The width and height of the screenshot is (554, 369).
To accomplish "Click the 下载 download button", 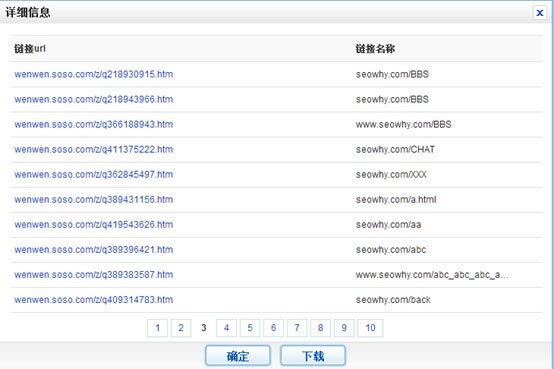I will [313, 356].
